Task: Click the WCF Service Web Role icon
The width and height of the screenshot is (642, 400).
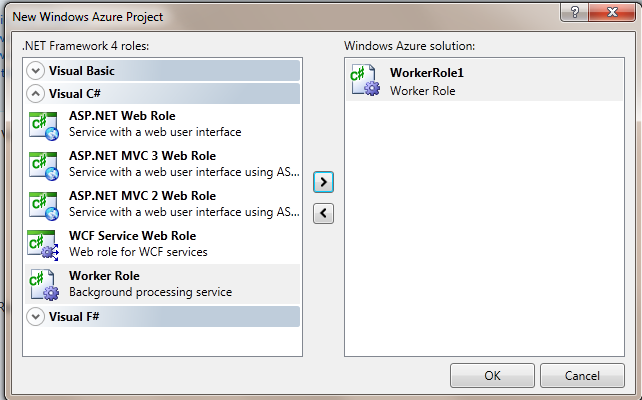Action: 43,245
